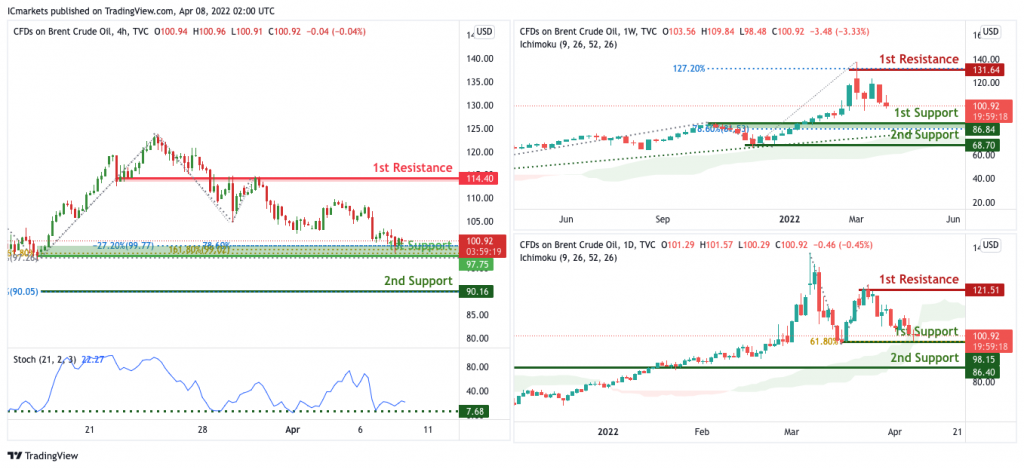Viewport: 1024px width, 469px height.
Task: Click the 7.68 stochastic level label
Action: [x=476, y=412]
